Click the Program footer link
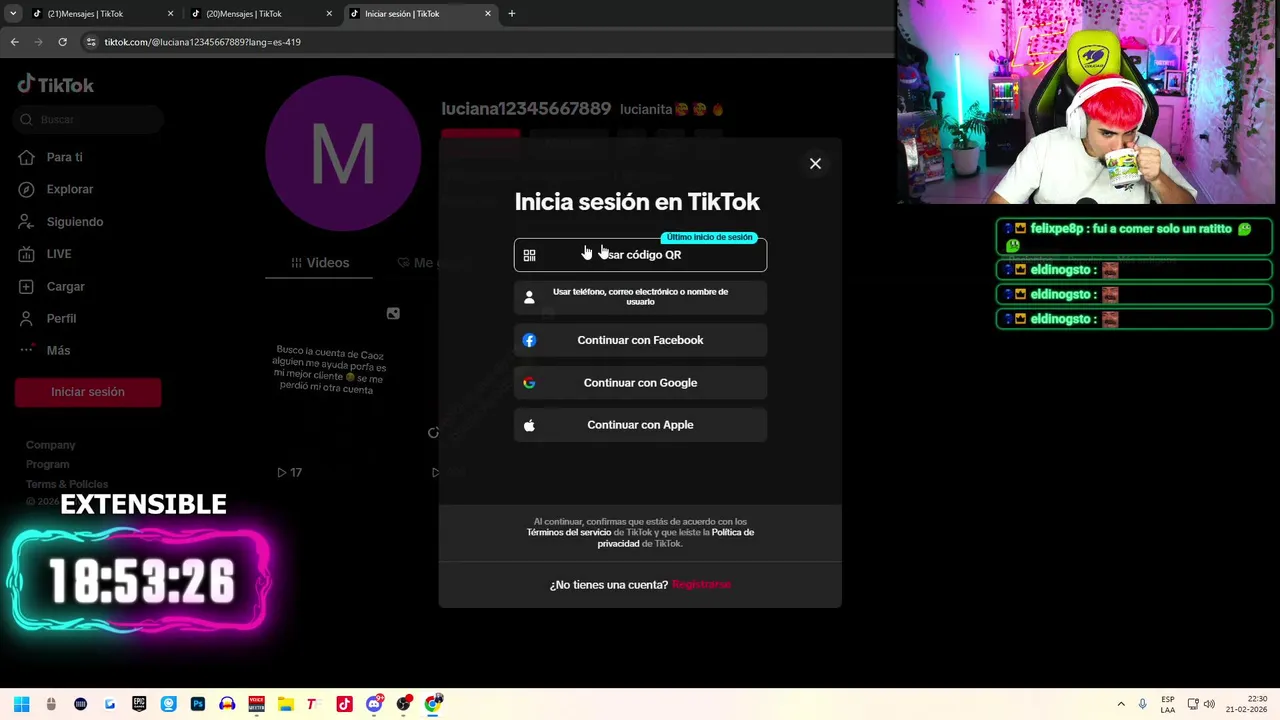This screenshot has height=720, width=1280. coord(48,464)
